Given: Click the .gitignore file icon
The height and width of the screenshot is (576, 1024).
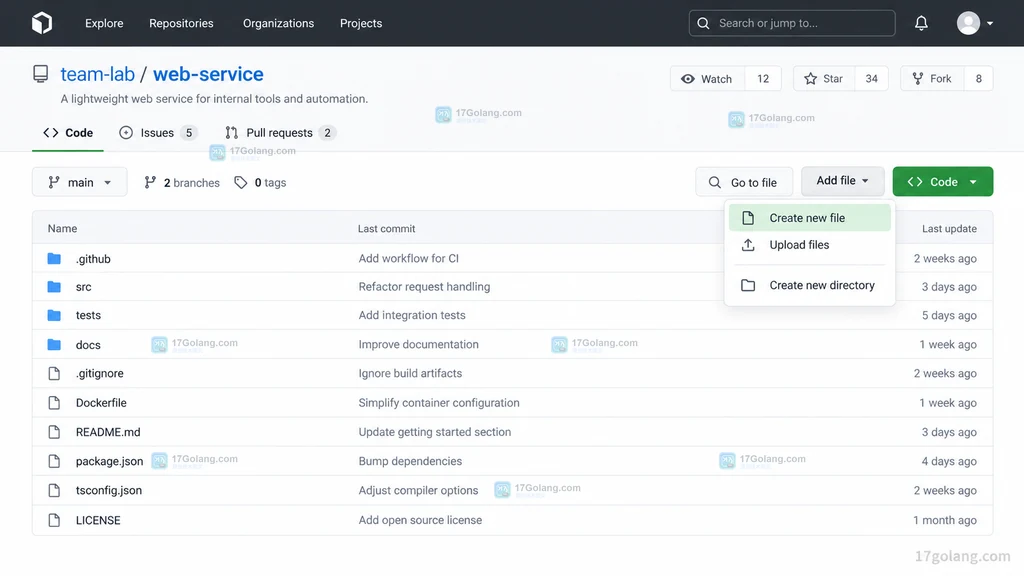Looking at the screenshot, I should pos(54,374).
